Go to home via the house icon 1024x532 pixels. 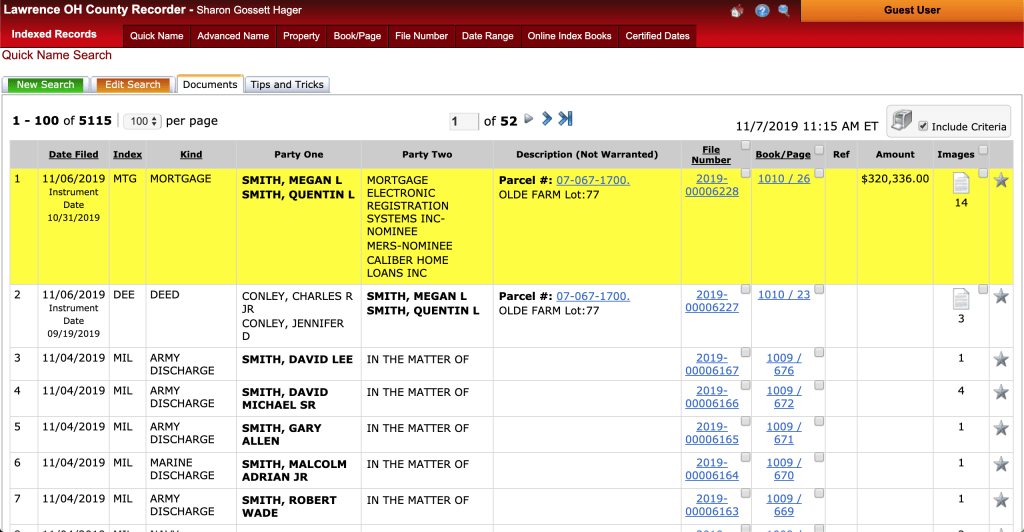(x=737, y=11)
